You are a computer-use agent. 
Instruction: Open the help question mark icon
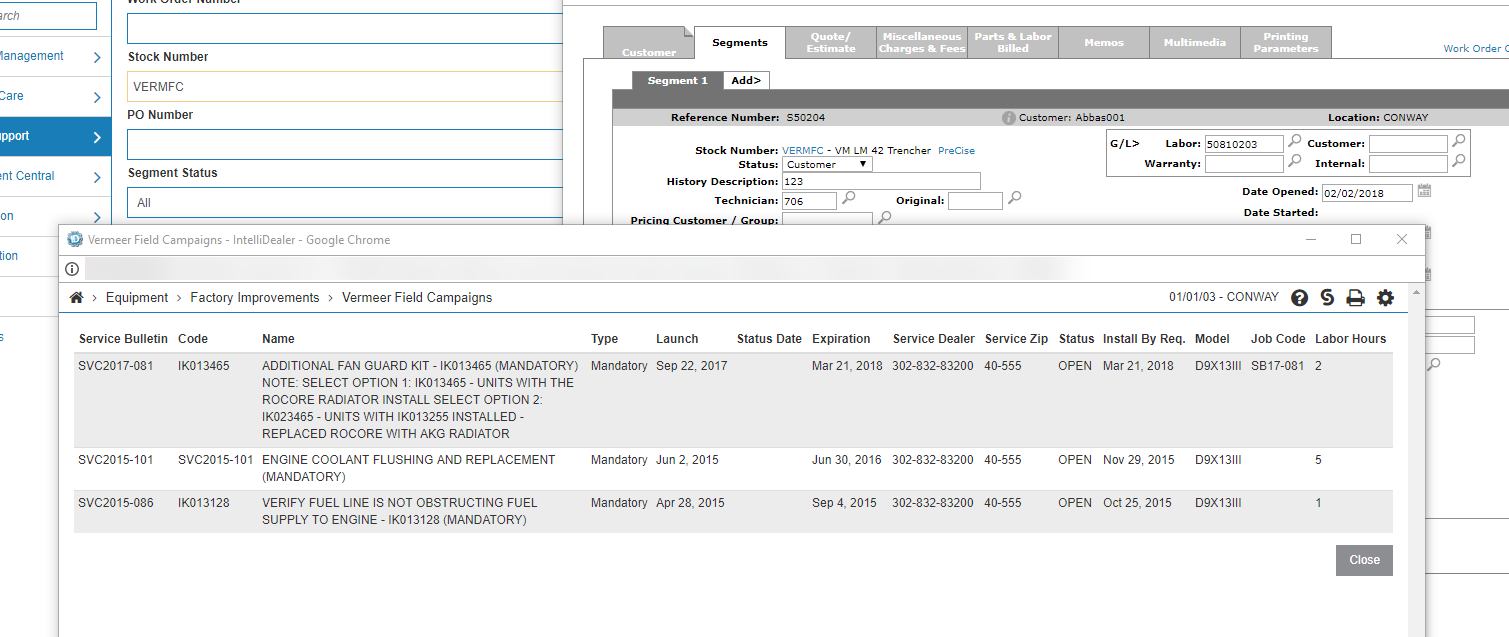click(x=1299, y=298)
